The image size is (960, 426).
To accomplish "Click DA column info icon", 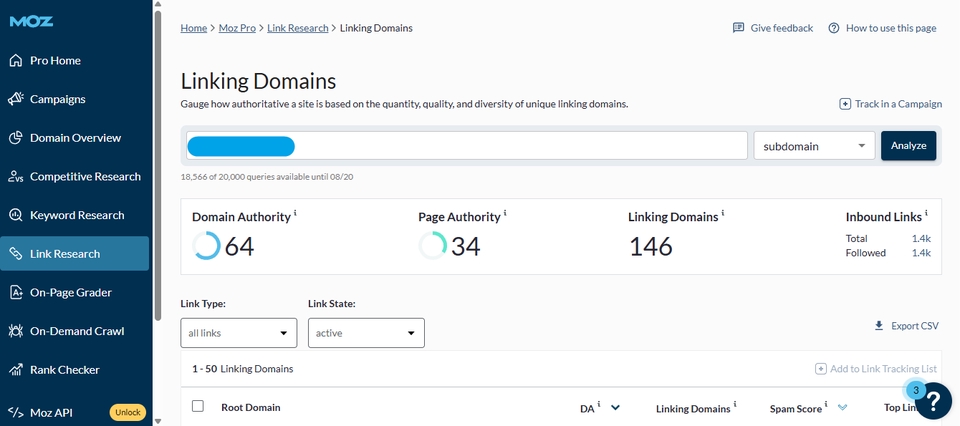I will click(x=599, y=405).
